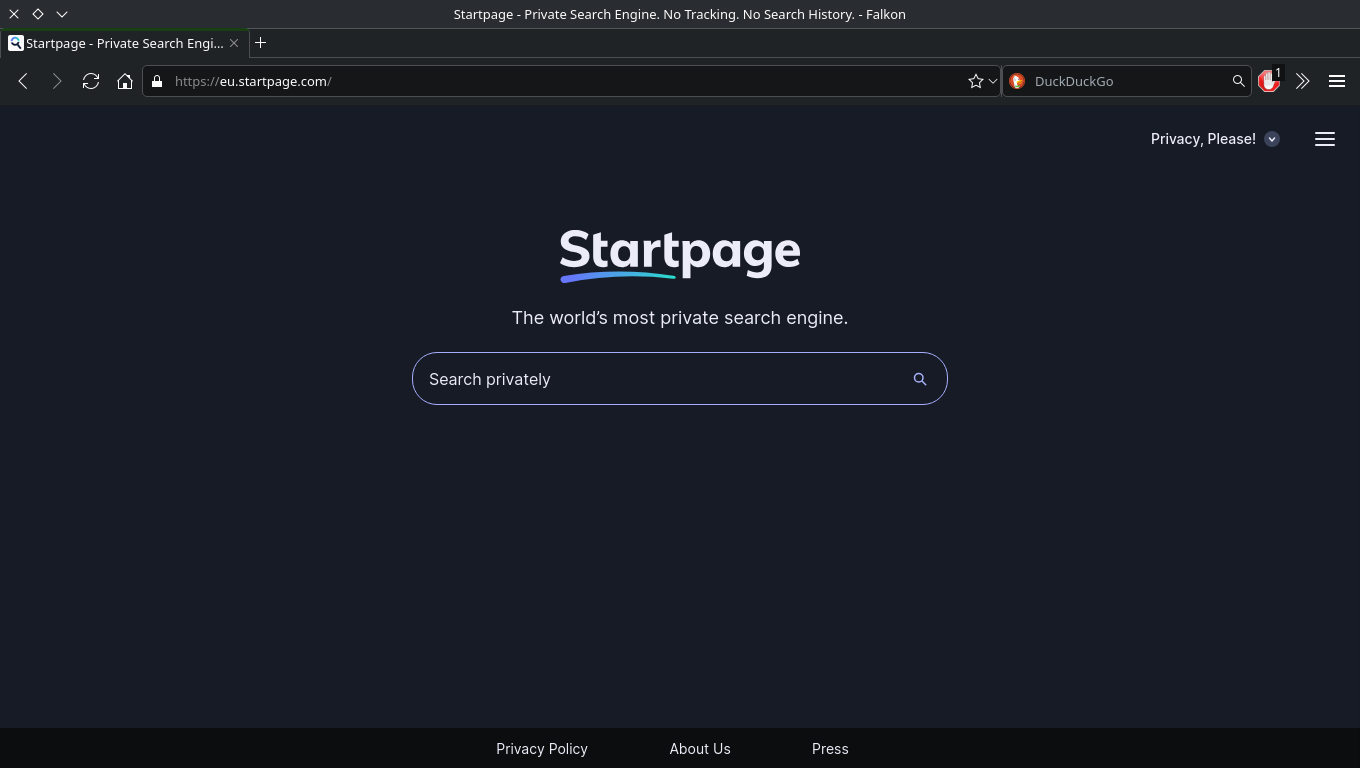Open Falkon's hamburger main menu
The width and height of the screenshot is (1360, 768).
pyautogui.click(x=1337, y=81)
